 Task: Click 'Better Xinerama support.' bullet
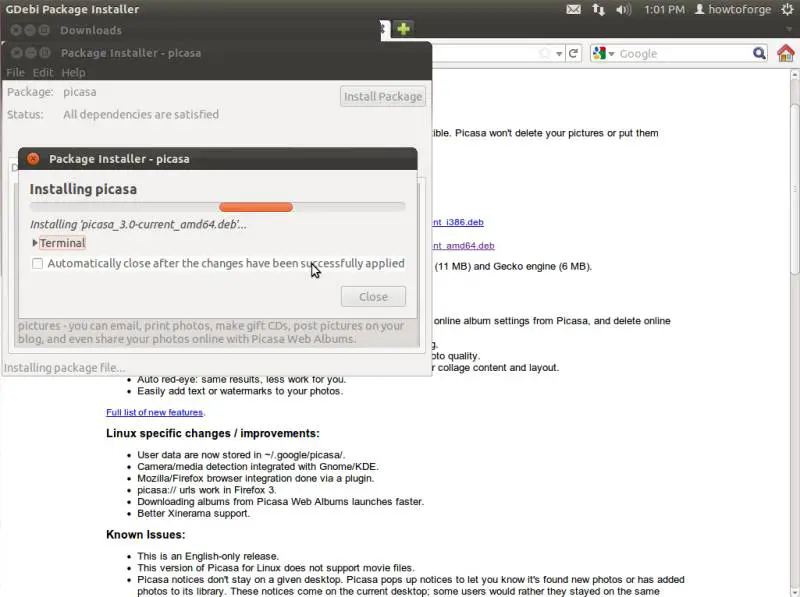coord(194,513)
